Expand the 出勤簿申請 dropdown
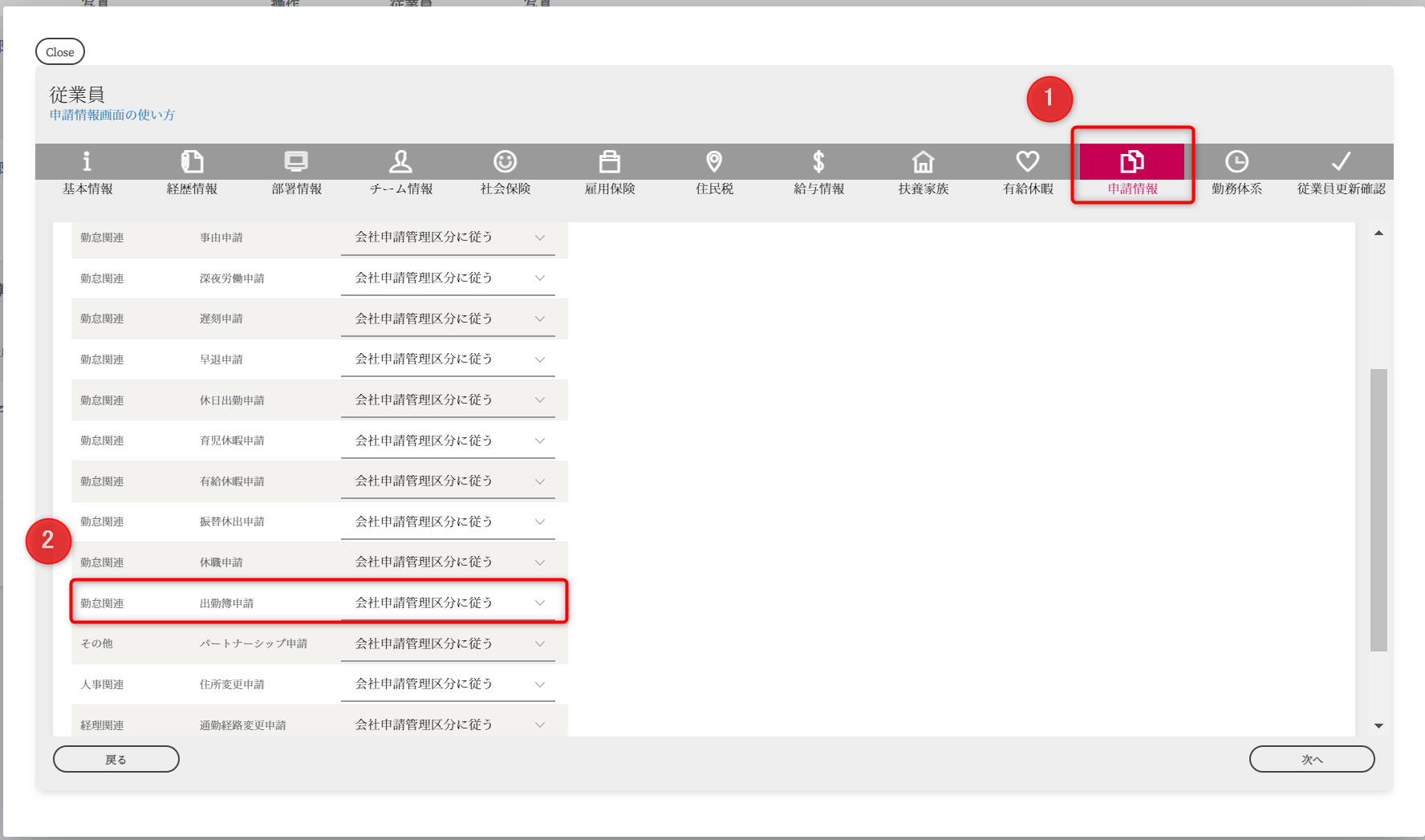1425x840 pixels. tap(448, 603)
